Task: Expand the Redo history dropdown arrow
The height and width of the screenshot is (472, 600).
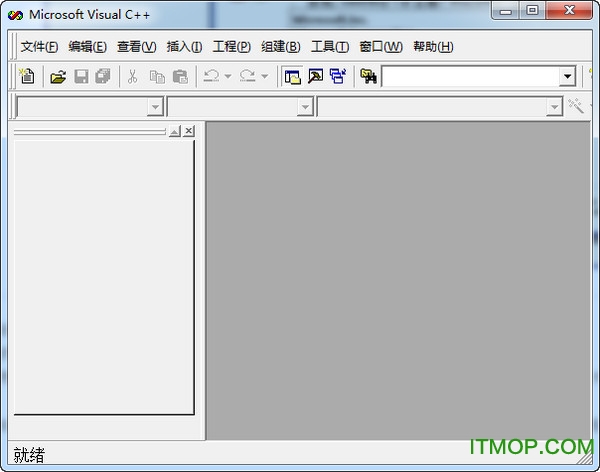Action: (x=264, y=76)
